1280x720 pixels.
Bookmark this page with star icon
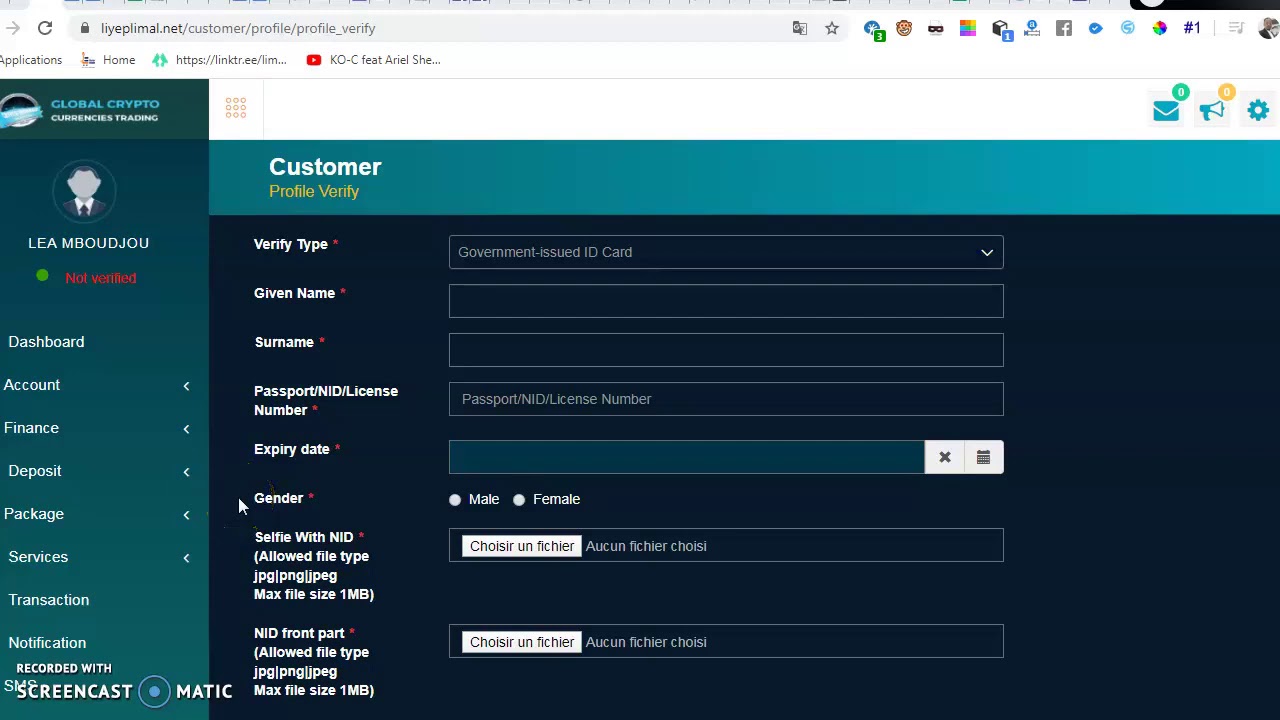pos(832,28)
